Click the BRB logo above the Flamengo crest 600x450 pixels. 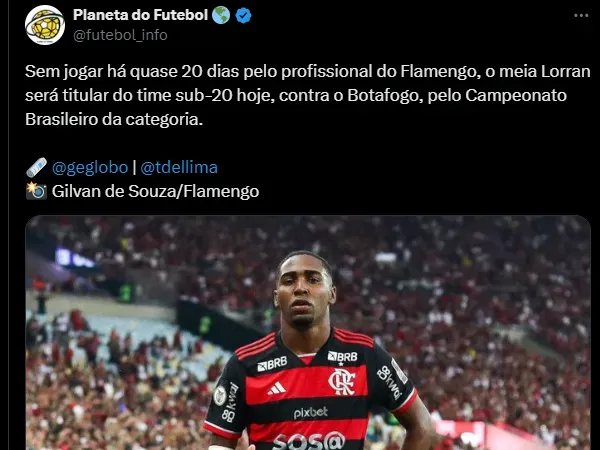342,357
